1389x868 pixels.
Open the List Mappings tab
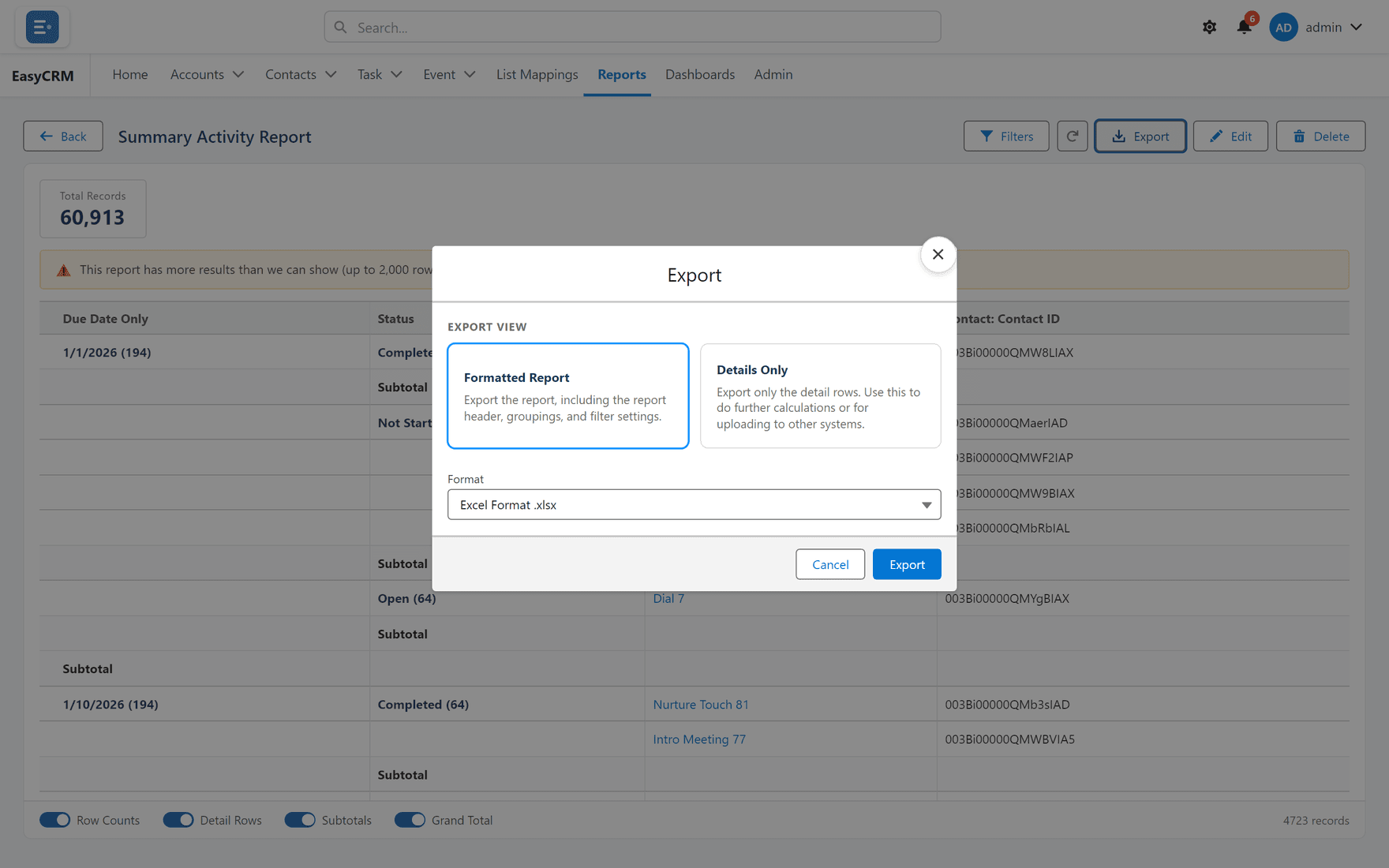537,74
